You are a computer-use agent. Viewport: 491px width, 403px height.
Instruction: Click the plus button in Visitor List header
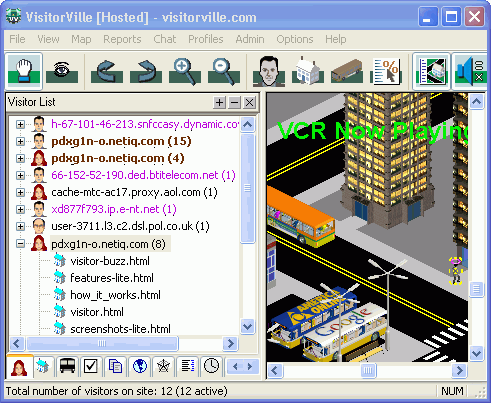[x=219, y=102]
